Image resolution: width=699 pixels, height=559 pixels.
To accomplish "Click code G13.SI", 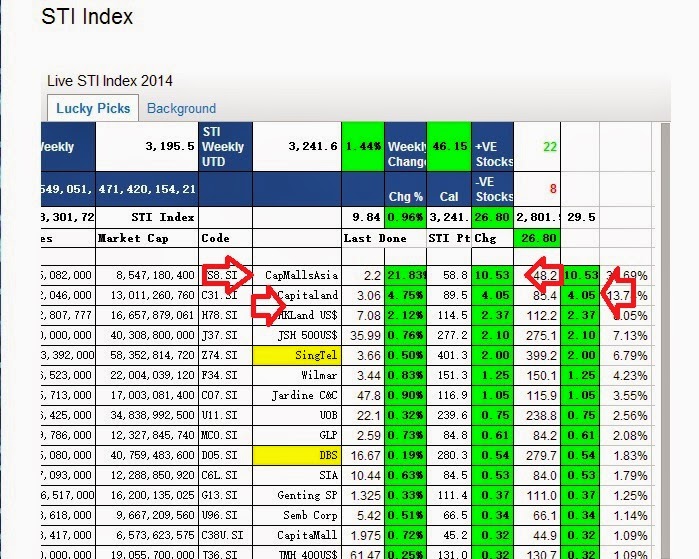I will point(219,495).
